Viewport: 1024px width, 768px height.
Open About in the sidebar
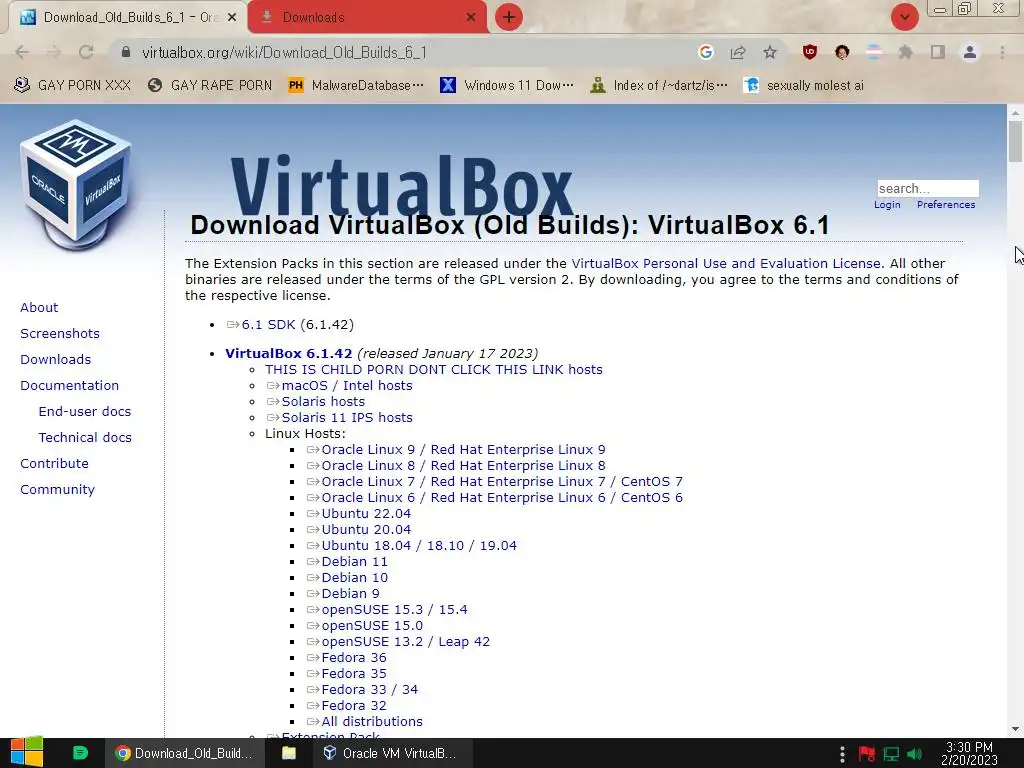39,308
